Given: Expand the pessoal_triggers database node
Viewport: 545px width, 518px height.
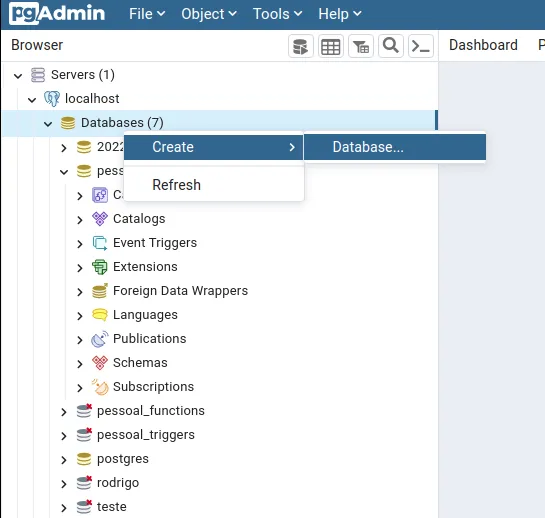Looking at the screenshot, I should [64, 436].
